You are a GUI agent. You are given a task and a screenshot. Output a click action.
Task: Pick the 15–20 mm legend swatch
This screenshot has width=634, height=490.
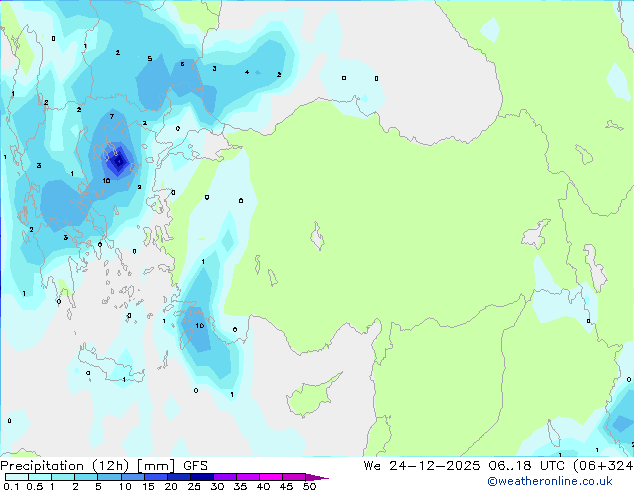tap(155, 477)
